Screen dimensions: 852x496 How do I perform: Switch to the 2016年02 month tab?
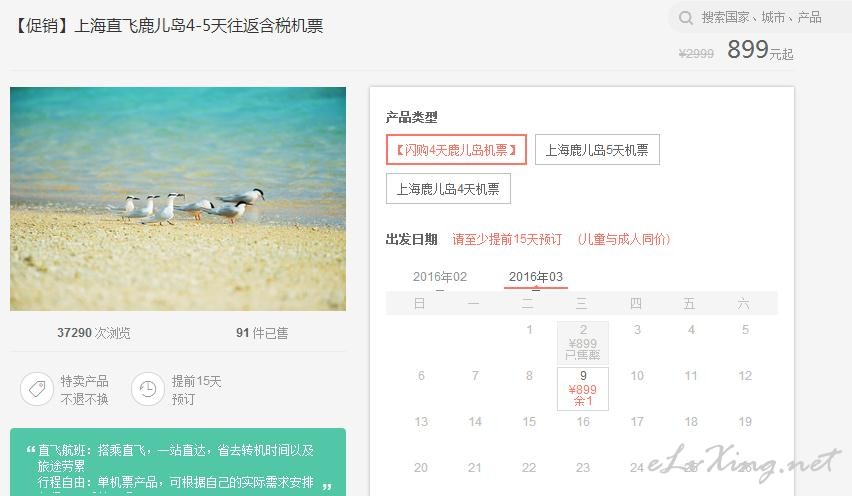click(x=440, y=277)
